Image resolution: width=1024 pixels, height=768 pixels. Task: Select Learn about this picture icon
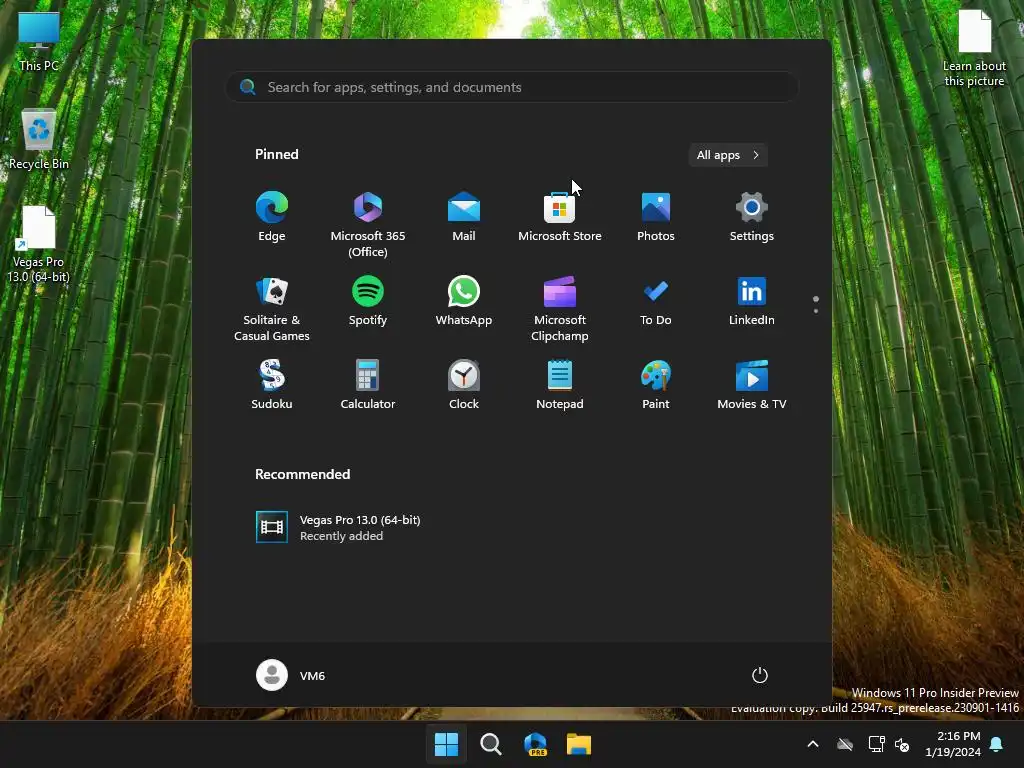click(974, 49)
